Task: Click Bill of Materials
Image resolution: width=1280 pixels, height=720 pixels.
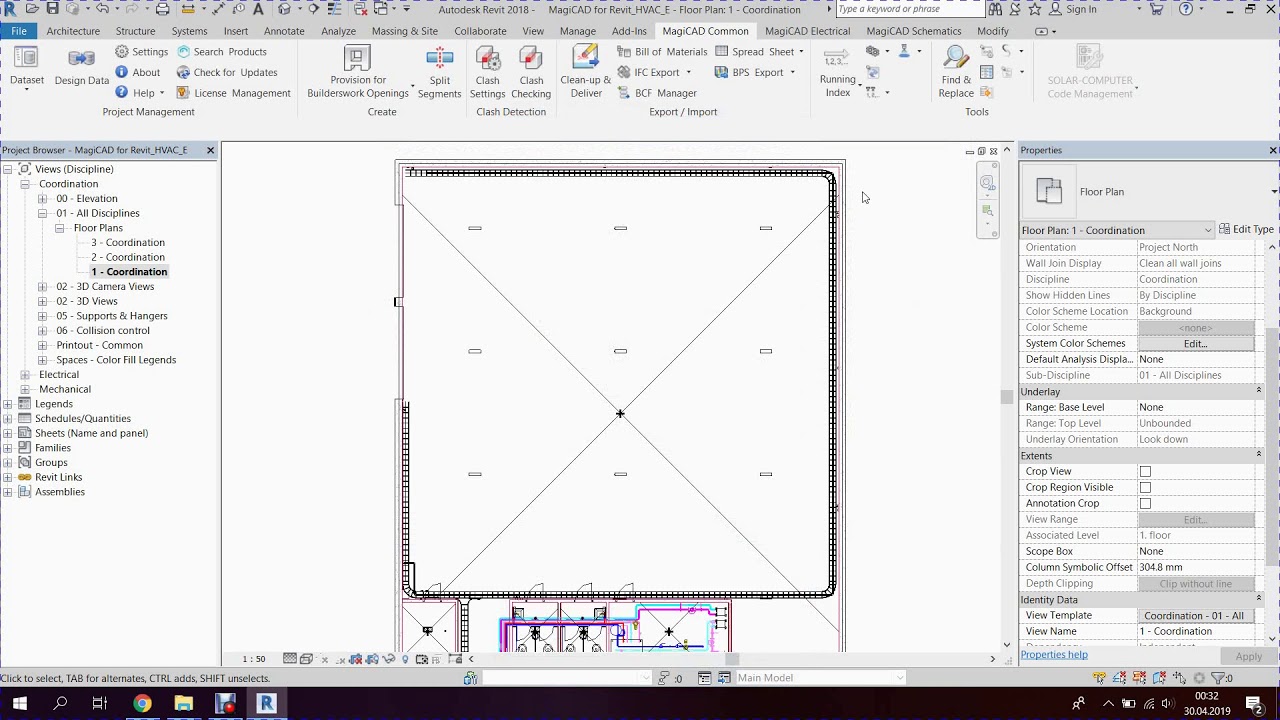Action: tap(661, 52)
